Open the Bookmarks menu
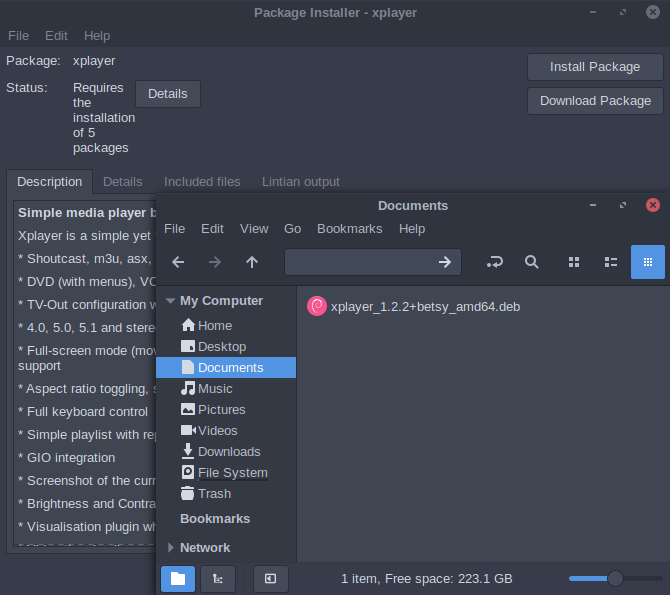This screenshot has height=595, width=670. pyautogui.click(x=350, y=229)
